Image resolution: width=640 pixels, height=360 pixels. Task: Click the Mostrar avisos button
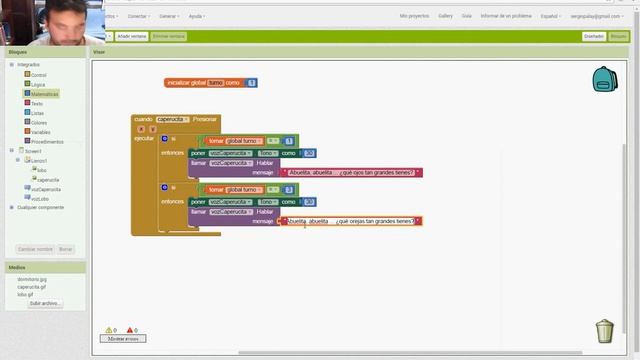click(x=123, y=338)
